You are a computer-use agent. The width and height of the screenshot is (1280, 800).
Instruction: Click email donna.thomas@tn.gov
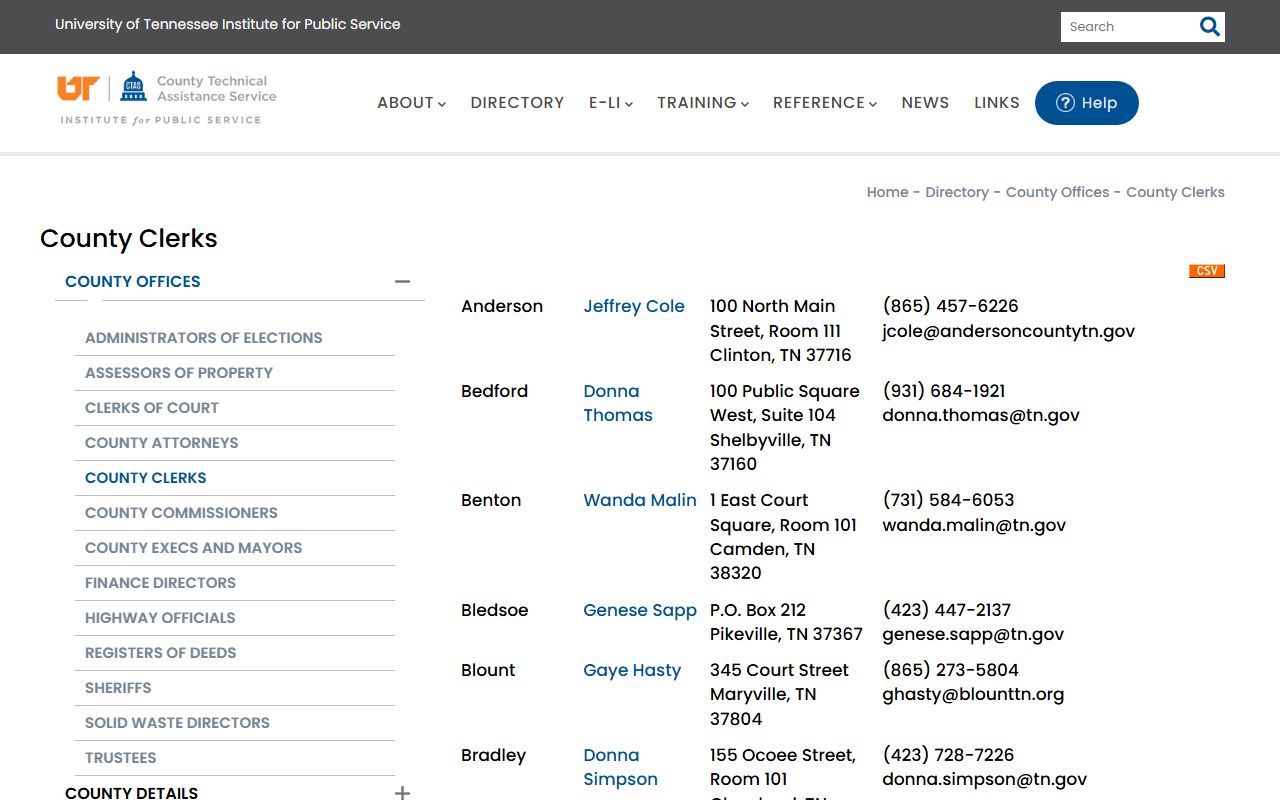pos(981,415)
